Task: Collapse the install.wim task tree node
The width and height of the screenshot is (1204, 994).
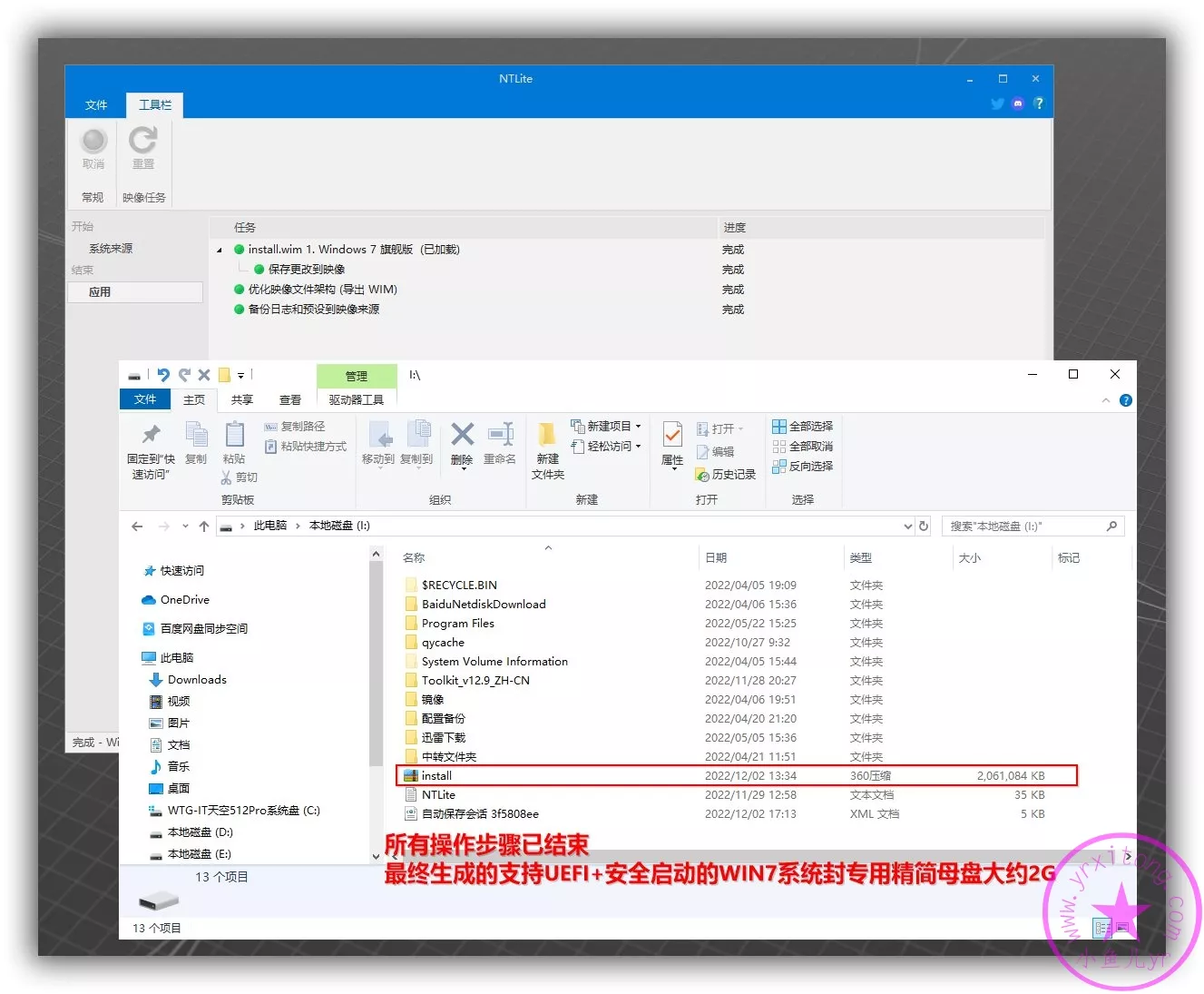Action: (219, 250)
